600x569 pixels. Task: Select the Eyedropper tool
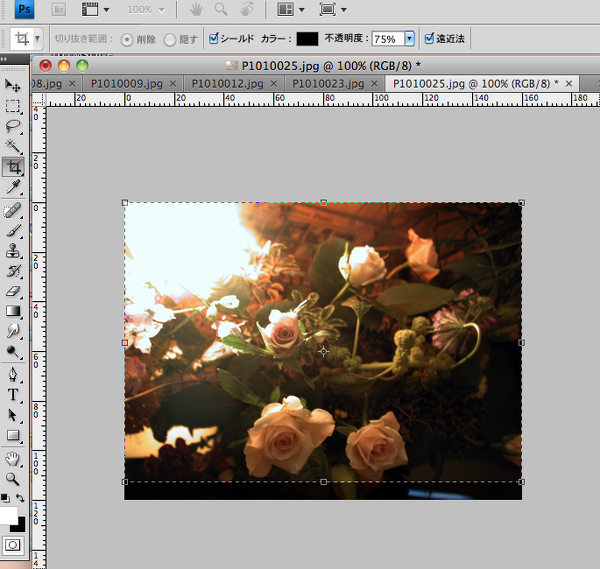(x=13, y=187)
